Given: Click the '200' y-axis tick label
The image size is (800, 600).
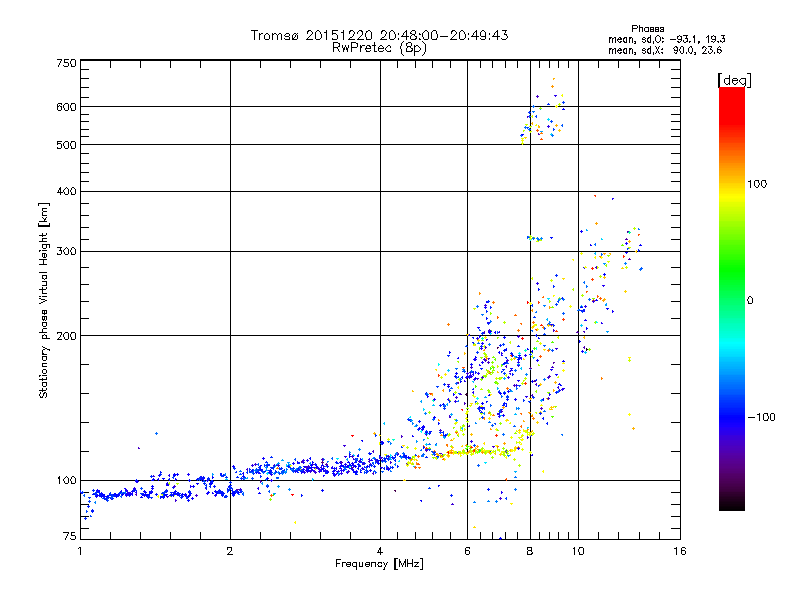Looking at the screenshot, I should (x=67, y=336).
